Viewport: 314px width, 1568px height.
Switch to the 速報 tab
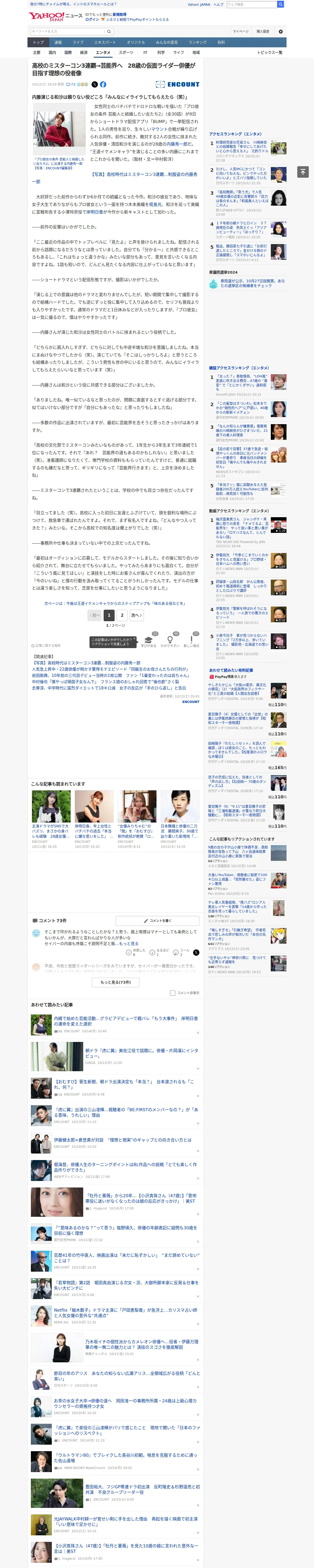coord(58,43)
